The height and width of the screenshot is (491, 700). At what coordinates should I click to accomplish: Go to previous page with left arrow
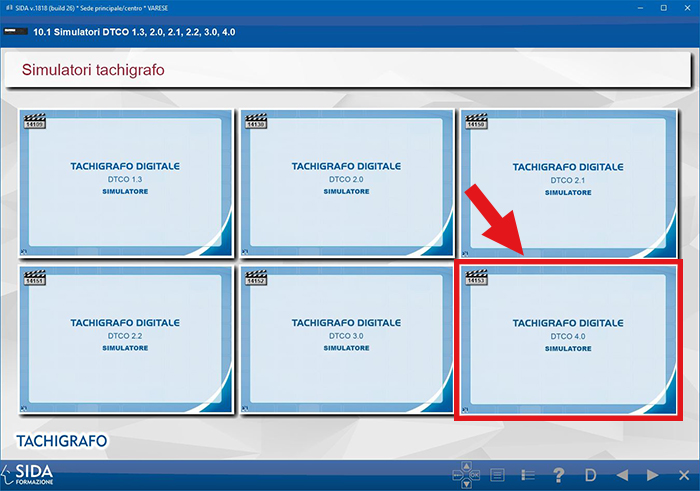[621, 475]
